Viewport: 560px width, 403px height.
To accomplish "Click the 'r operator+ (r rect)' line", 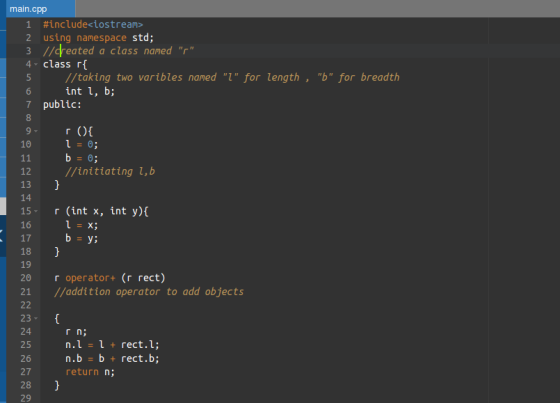I will [x=110, y=278].
